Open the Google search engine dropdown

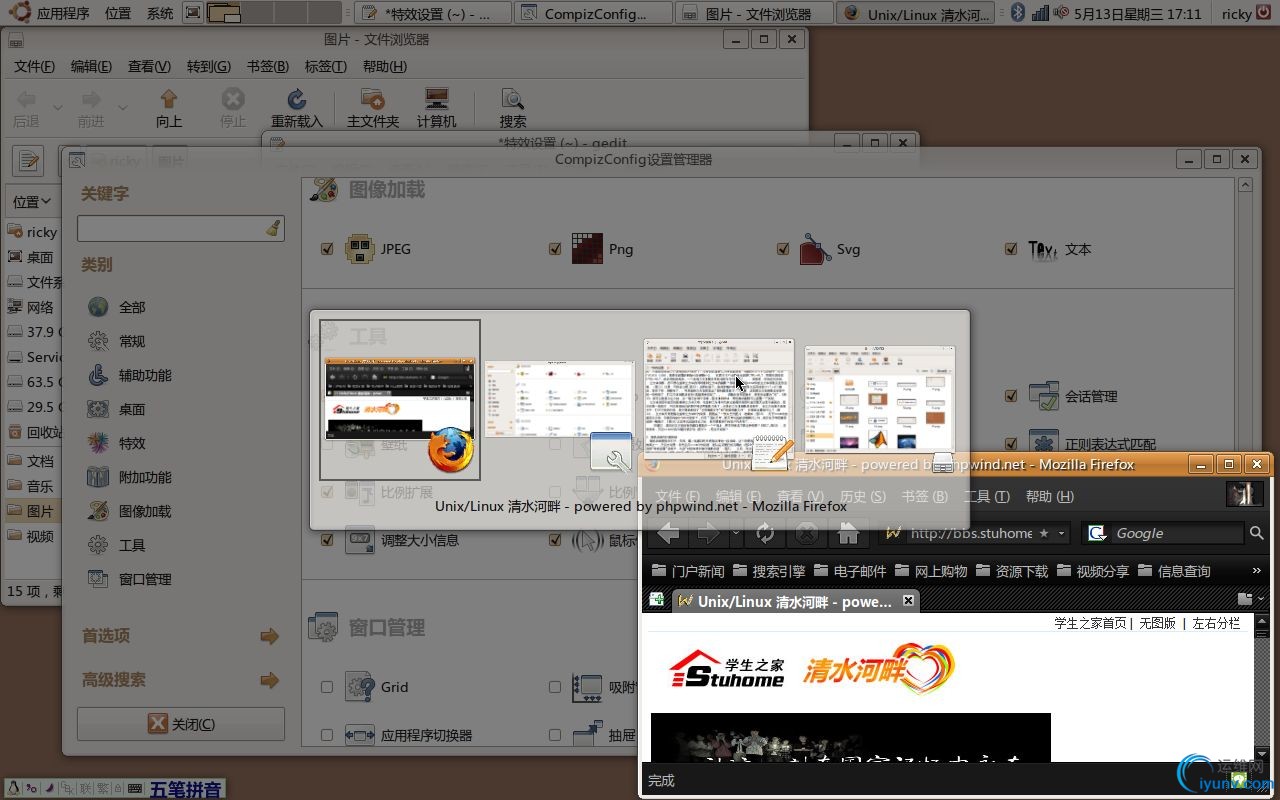(1097, 534)
